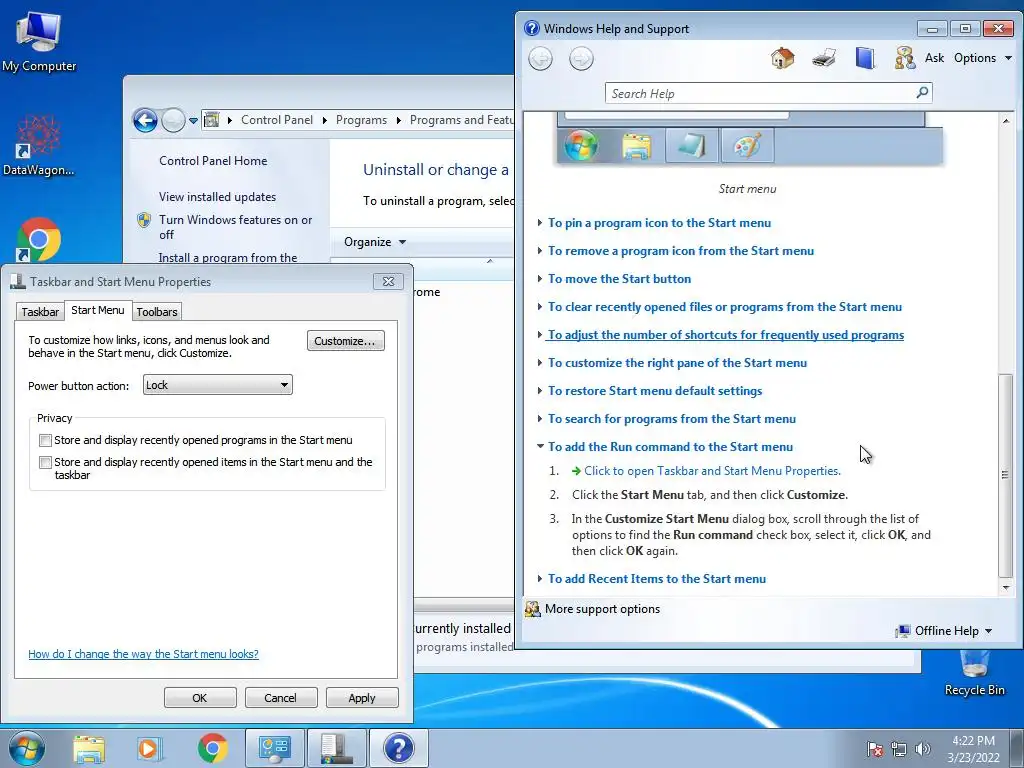The height and width of the screenshot is (768, 1024).
Task: Switch to the Toolbars tab
Action: click(x=157, y=312)
